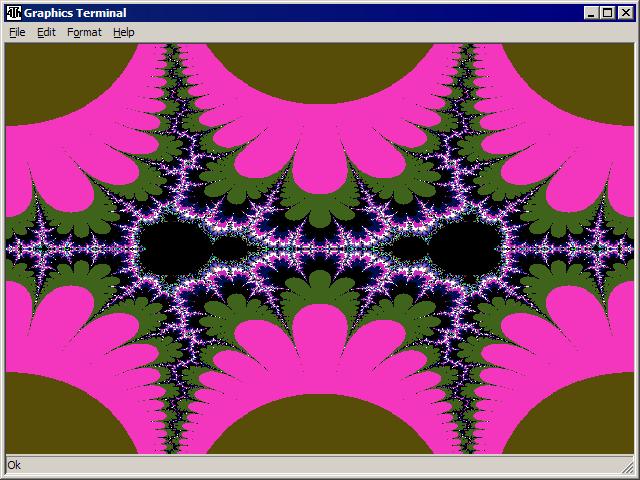Click the resize grip in the status bar corner
This screenshot has height=480, width=640.
(x=626, y=466)
